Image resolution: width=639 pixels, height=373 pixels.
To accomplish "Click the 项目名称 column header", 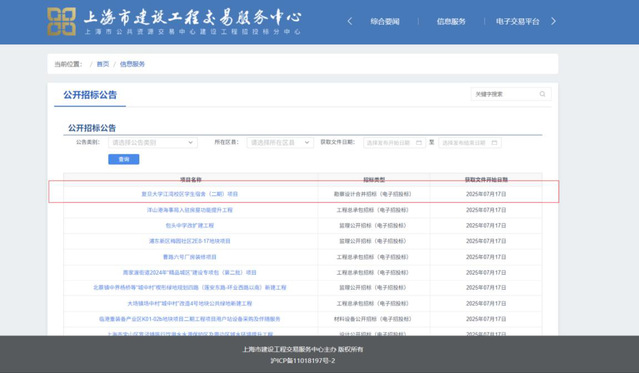I will click(x=191, y=179).
